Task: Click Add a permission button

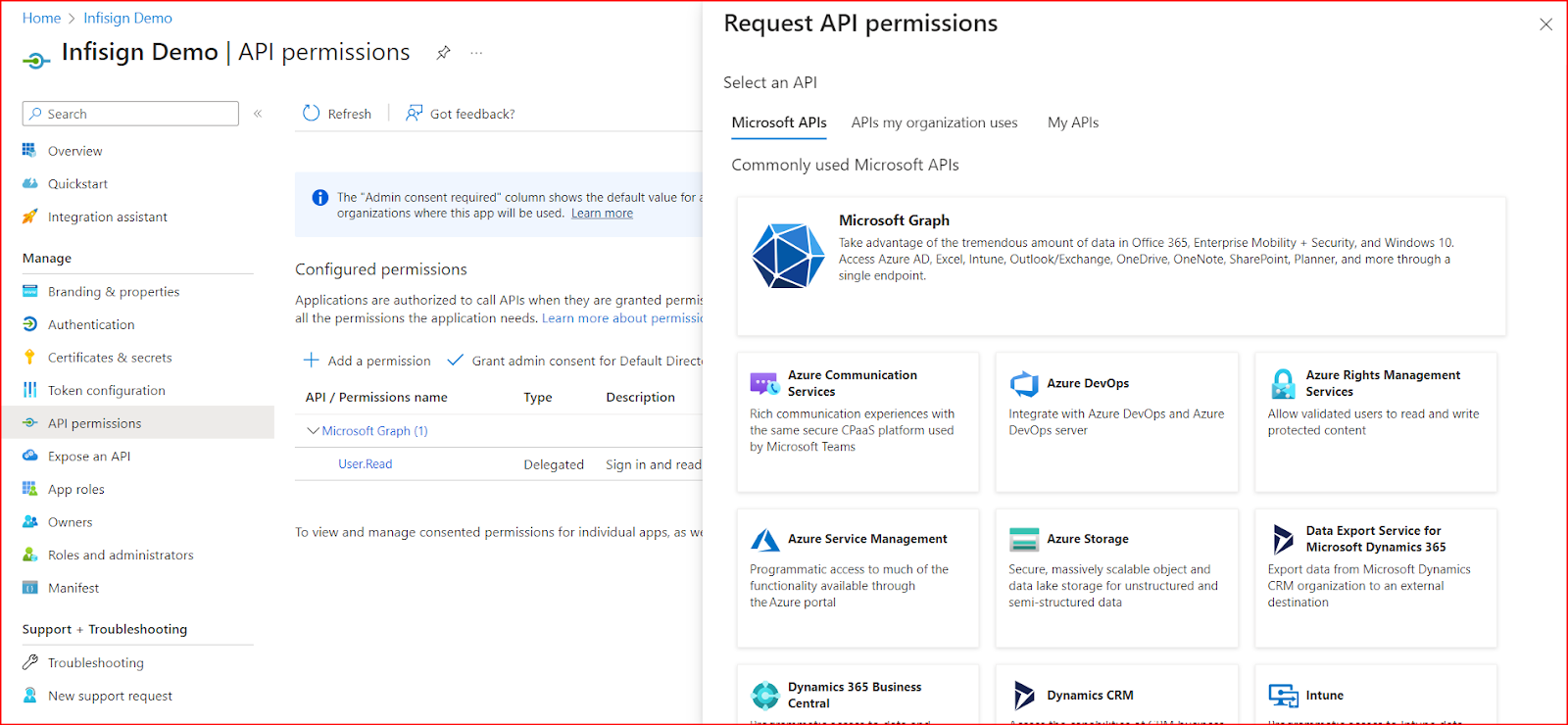Action: (x=367, y=361)
